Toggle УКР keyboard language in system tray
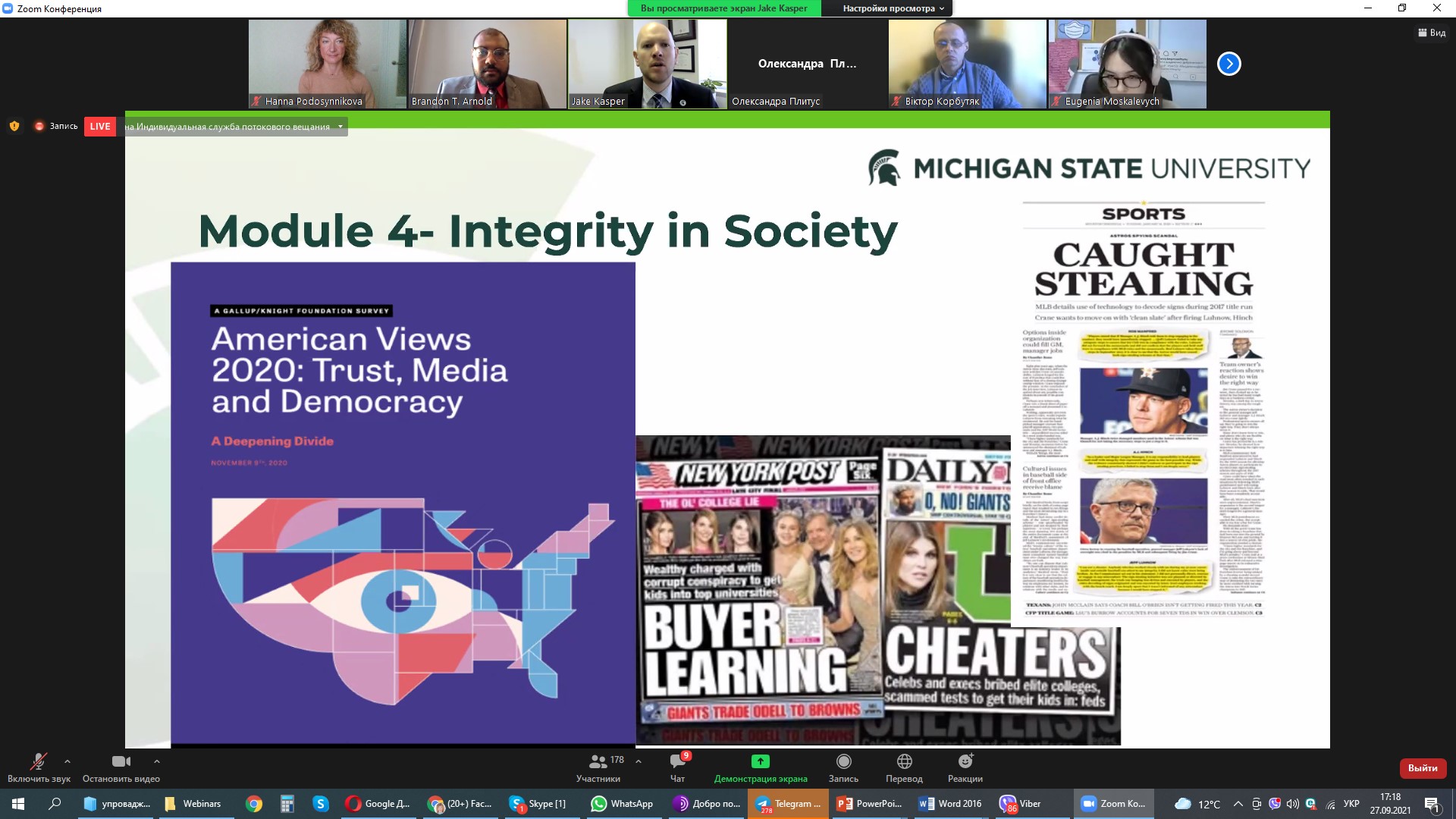Viewport: 1456px width, 819px height. 1351,804
